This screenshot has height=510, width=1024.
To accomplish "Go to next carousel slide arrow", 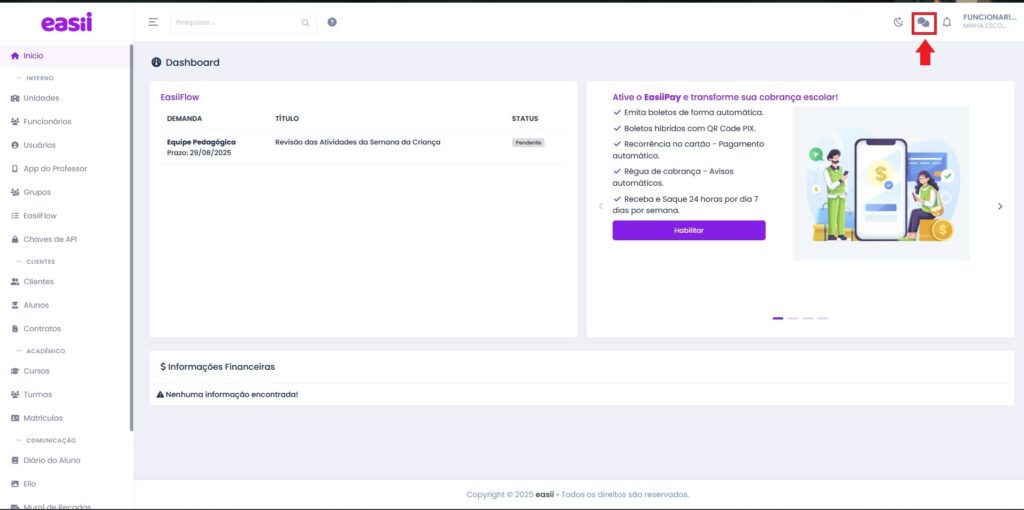I will point(1000,206).
